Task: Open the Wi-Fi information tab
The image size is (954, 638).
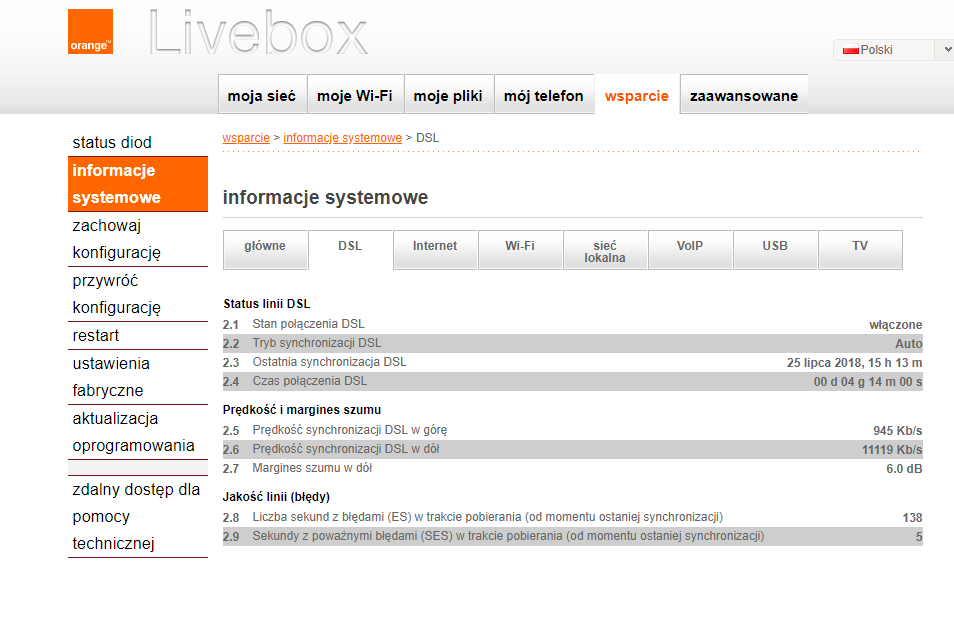Action: (x=520, y=247)
